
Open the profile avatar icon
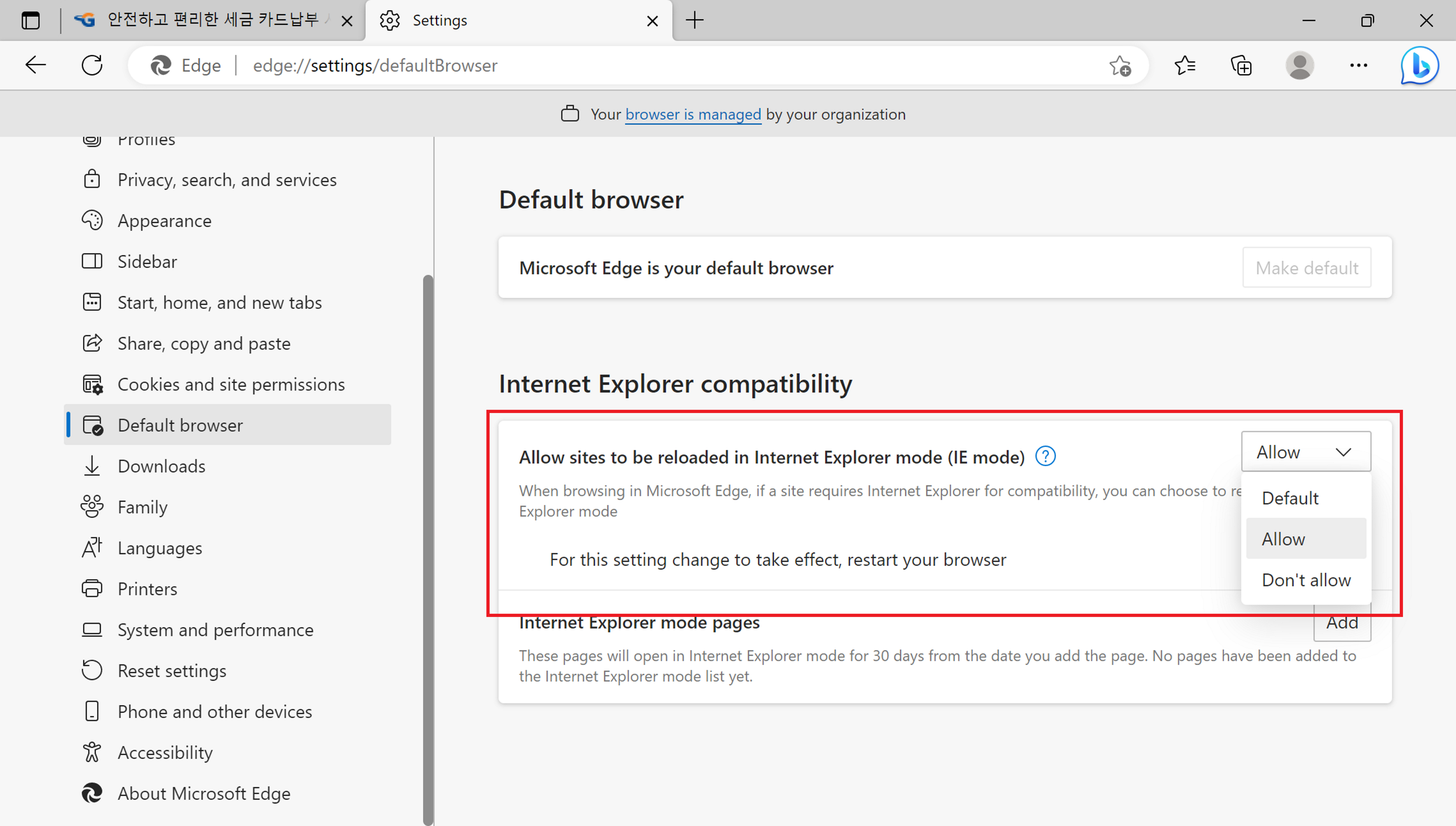1299,66
